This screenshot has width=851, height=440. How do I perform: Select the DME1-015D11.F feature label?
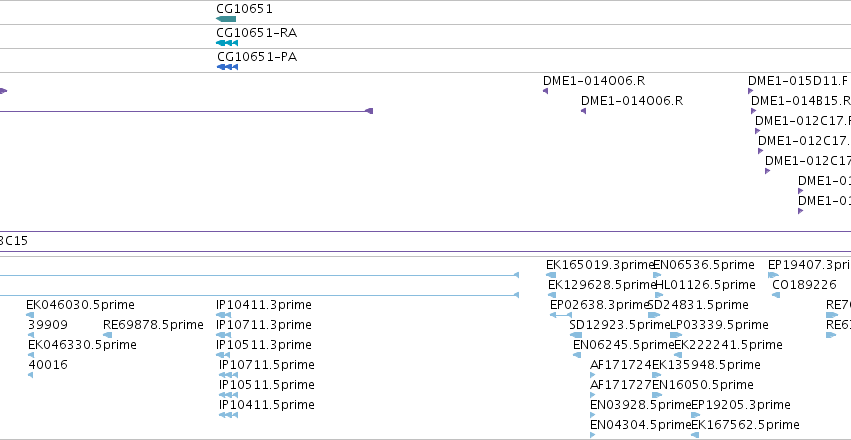797,81
